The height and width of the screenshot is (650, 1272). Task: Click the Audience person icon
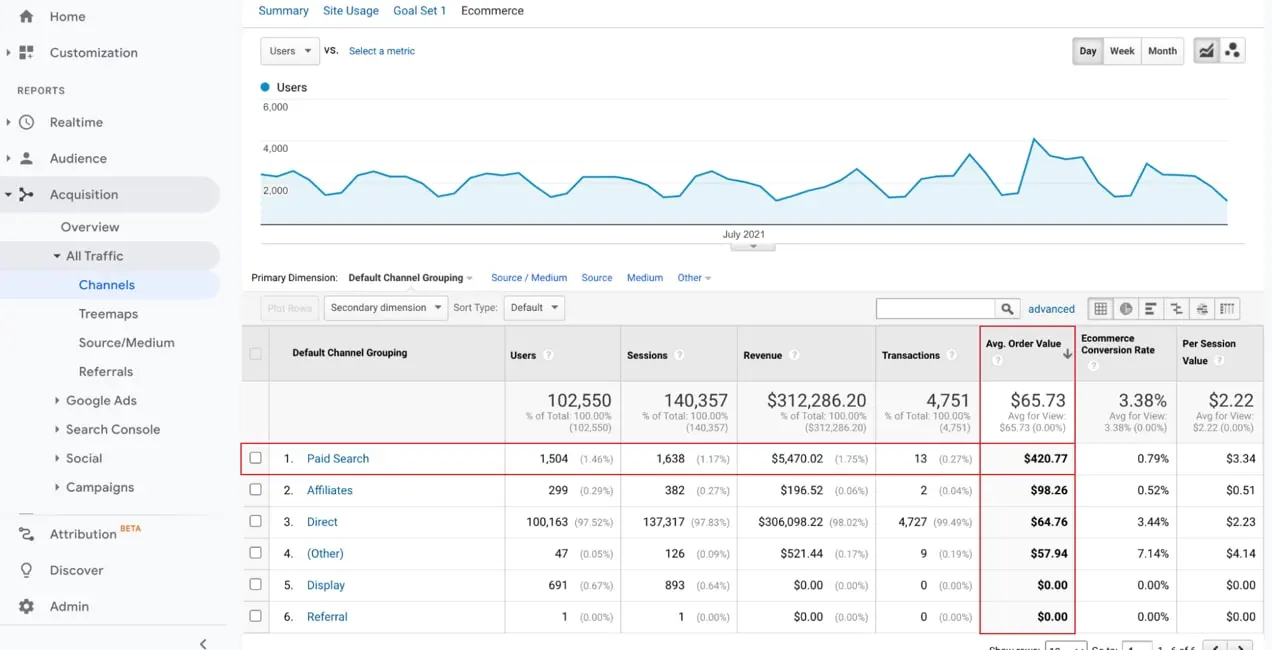click(x=26, y=158)
